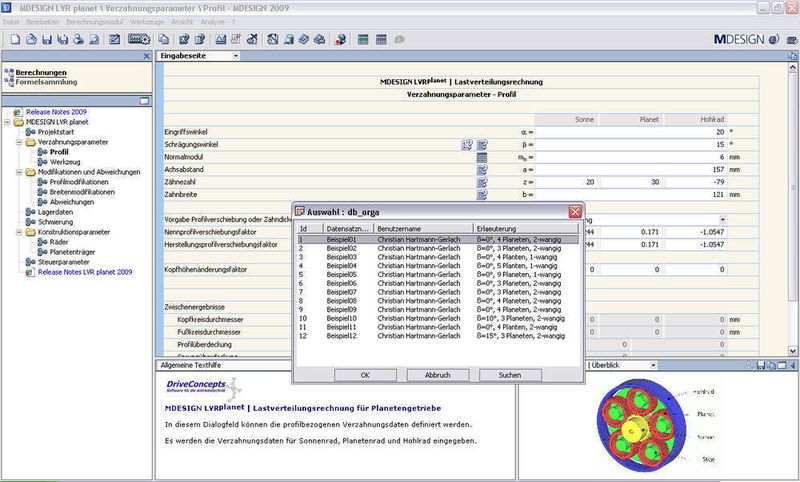Select the Berechnungen section

point(41,72)
